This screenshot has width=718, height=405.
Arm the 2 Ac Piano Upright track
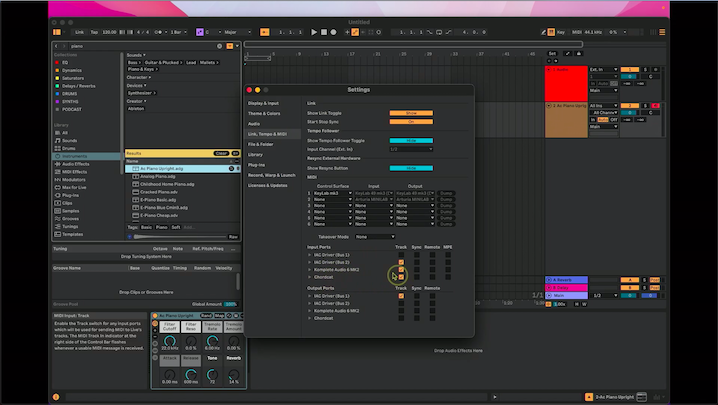coord(655,106)
